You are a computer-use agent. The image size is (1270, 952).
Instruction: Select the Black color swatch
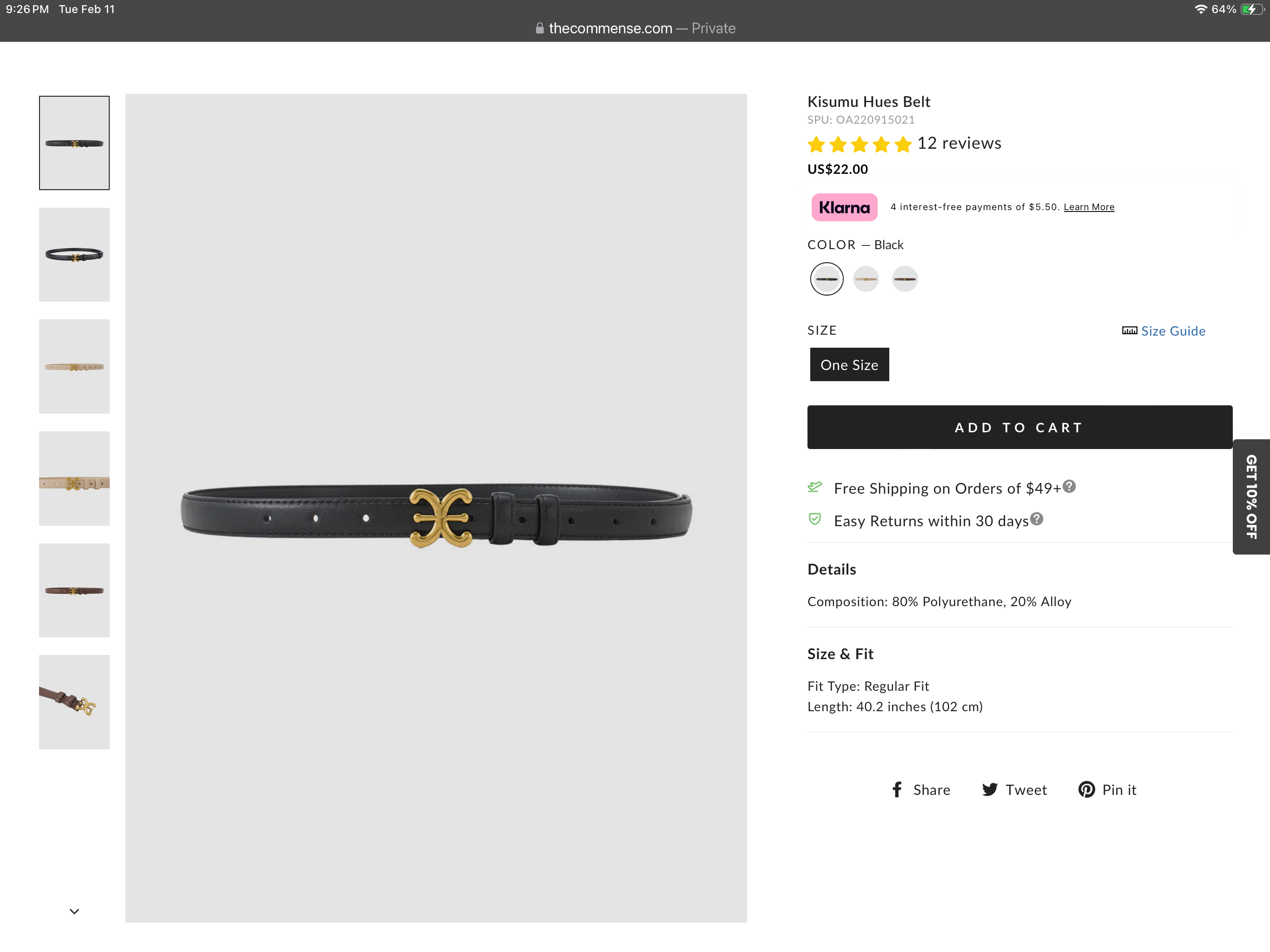pyautogui.click(x=826, y=279)
